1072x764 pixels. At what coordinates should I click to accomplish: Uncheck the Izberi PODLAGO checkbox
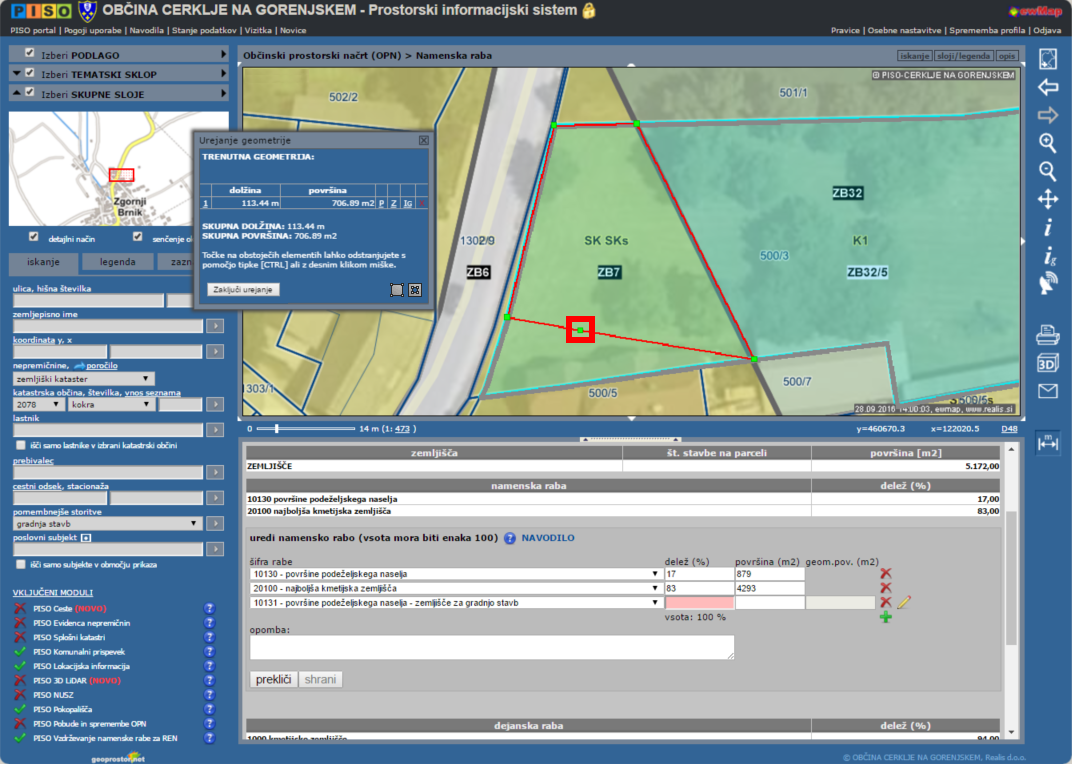click(x=29, y=53)
